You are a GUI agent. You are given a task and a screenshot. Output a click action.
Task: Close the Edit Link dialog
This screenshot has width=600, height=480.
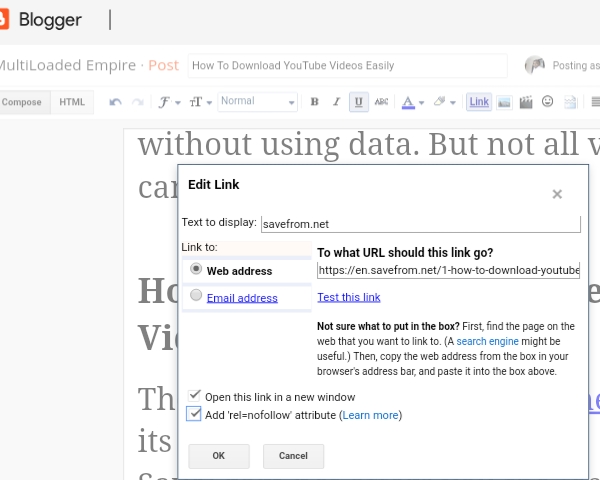click(557, 194)
